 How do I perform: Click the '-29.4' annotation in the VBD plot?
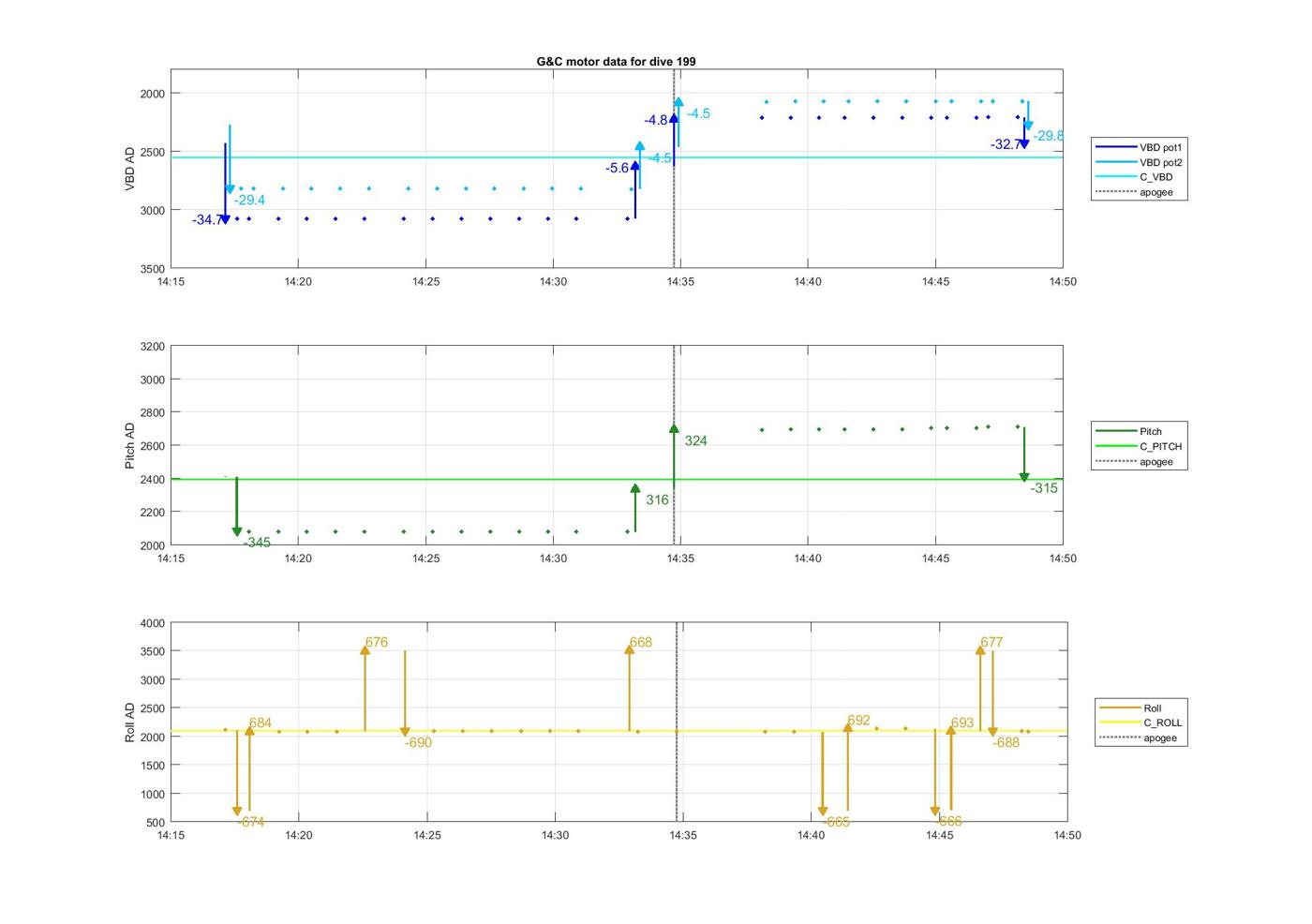point(249,200)
